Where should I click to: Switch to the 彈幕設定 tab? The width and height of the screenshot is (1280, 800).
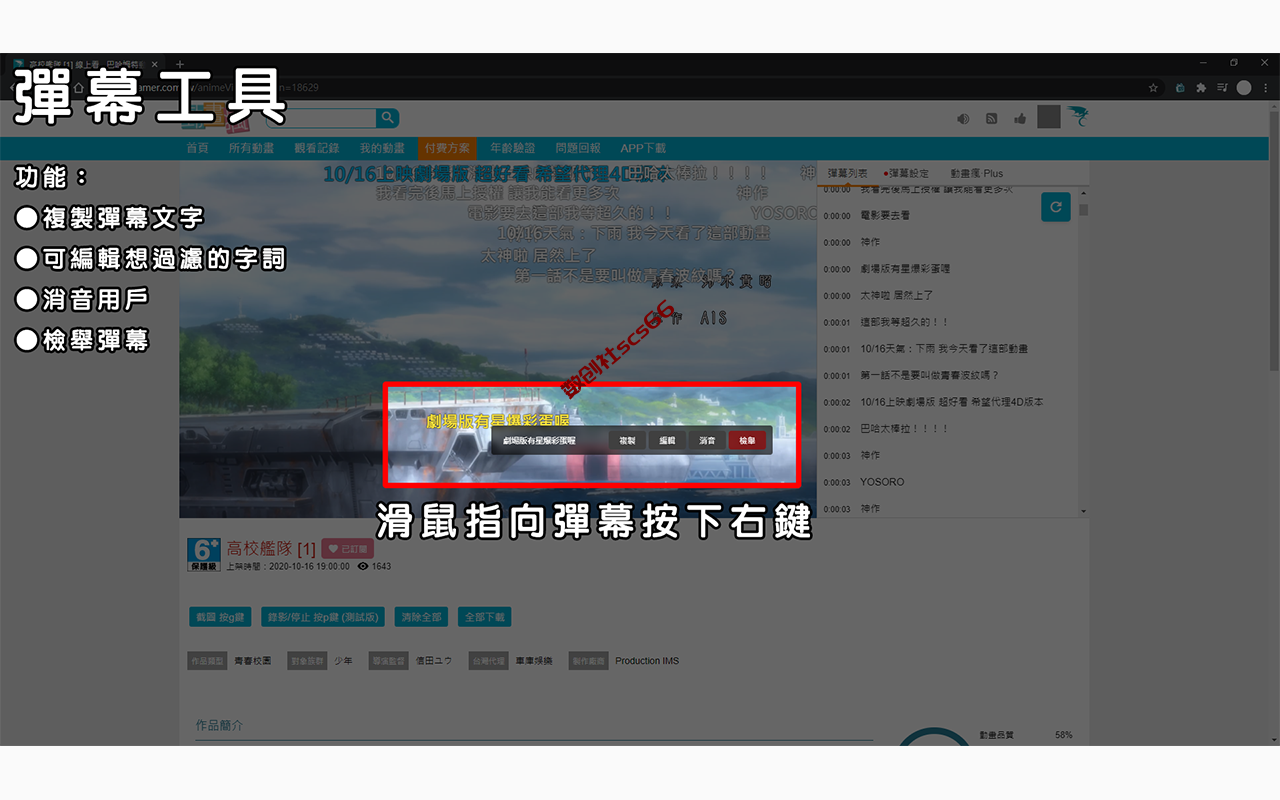(907, 173)
